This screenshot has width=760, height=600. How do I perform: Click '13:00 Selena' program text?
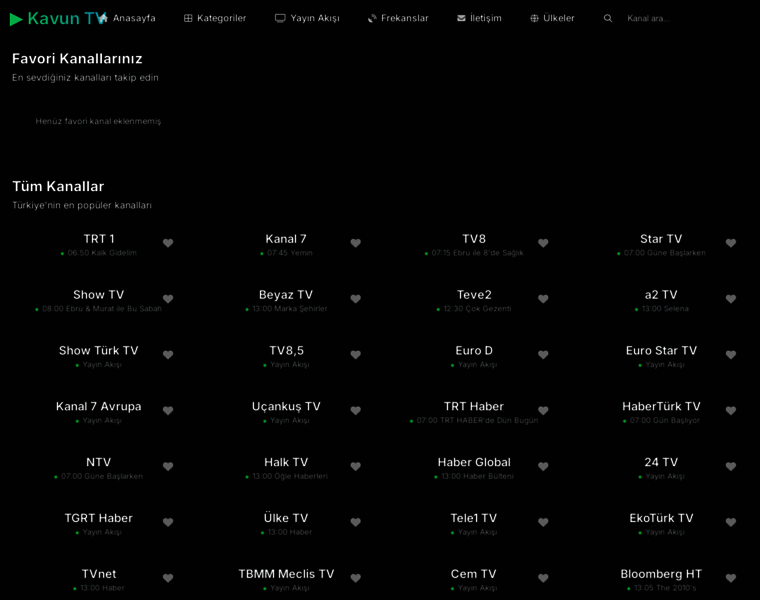click(x=665, y=309)
